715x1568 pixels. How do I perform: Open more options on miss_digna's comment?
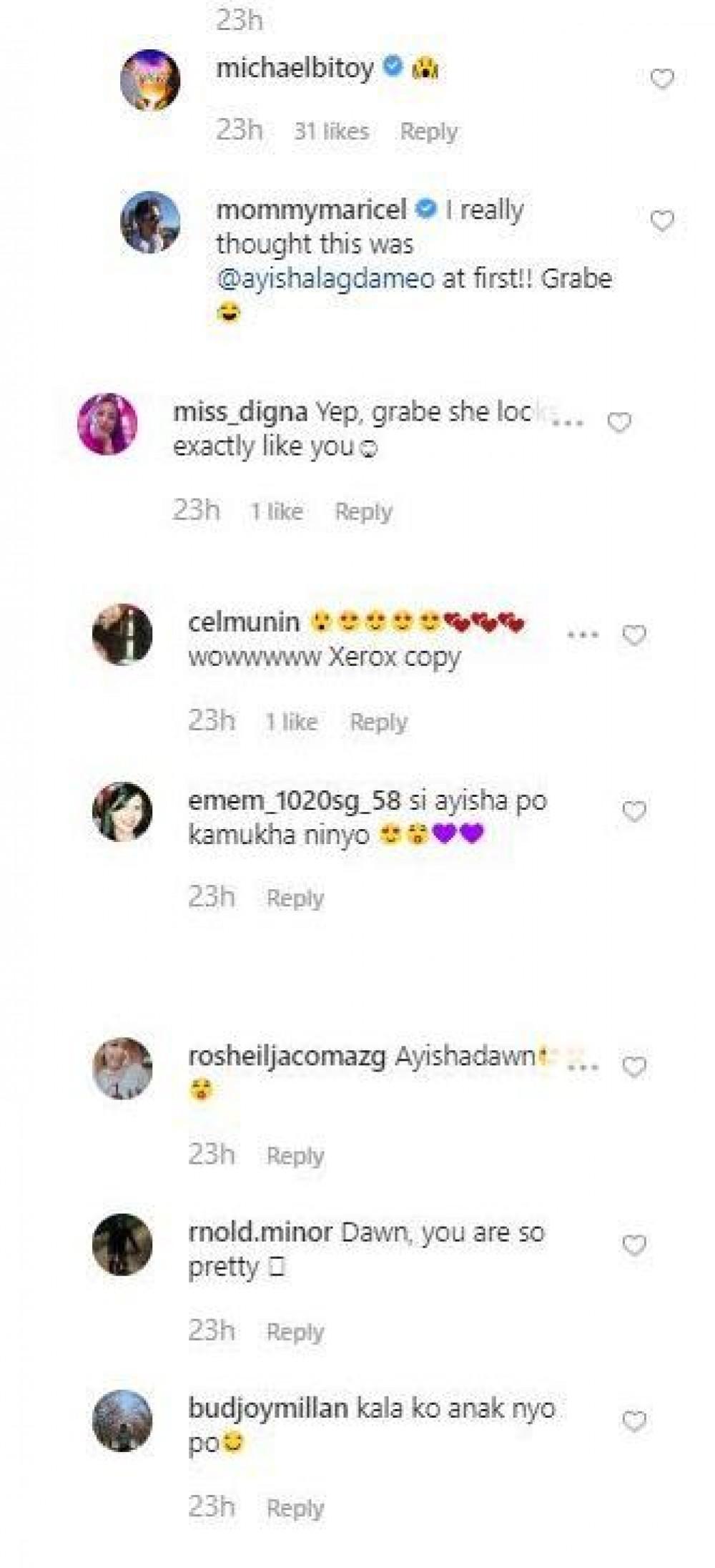pyautogui.click(x=568, y=421)
